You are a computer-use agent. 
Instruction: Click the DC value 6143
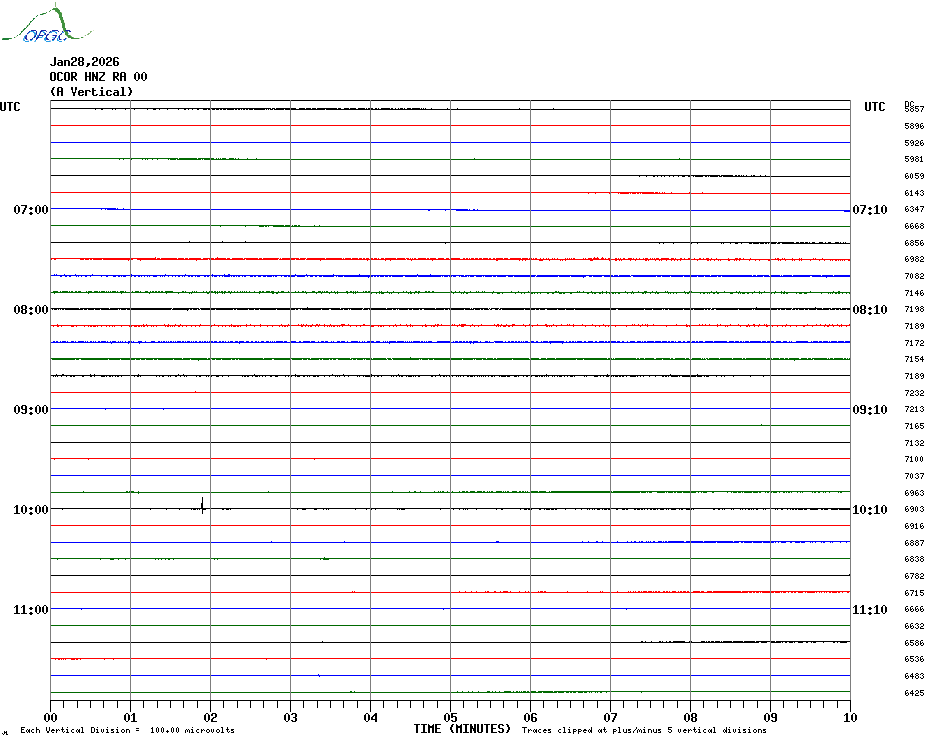(914, 193)
